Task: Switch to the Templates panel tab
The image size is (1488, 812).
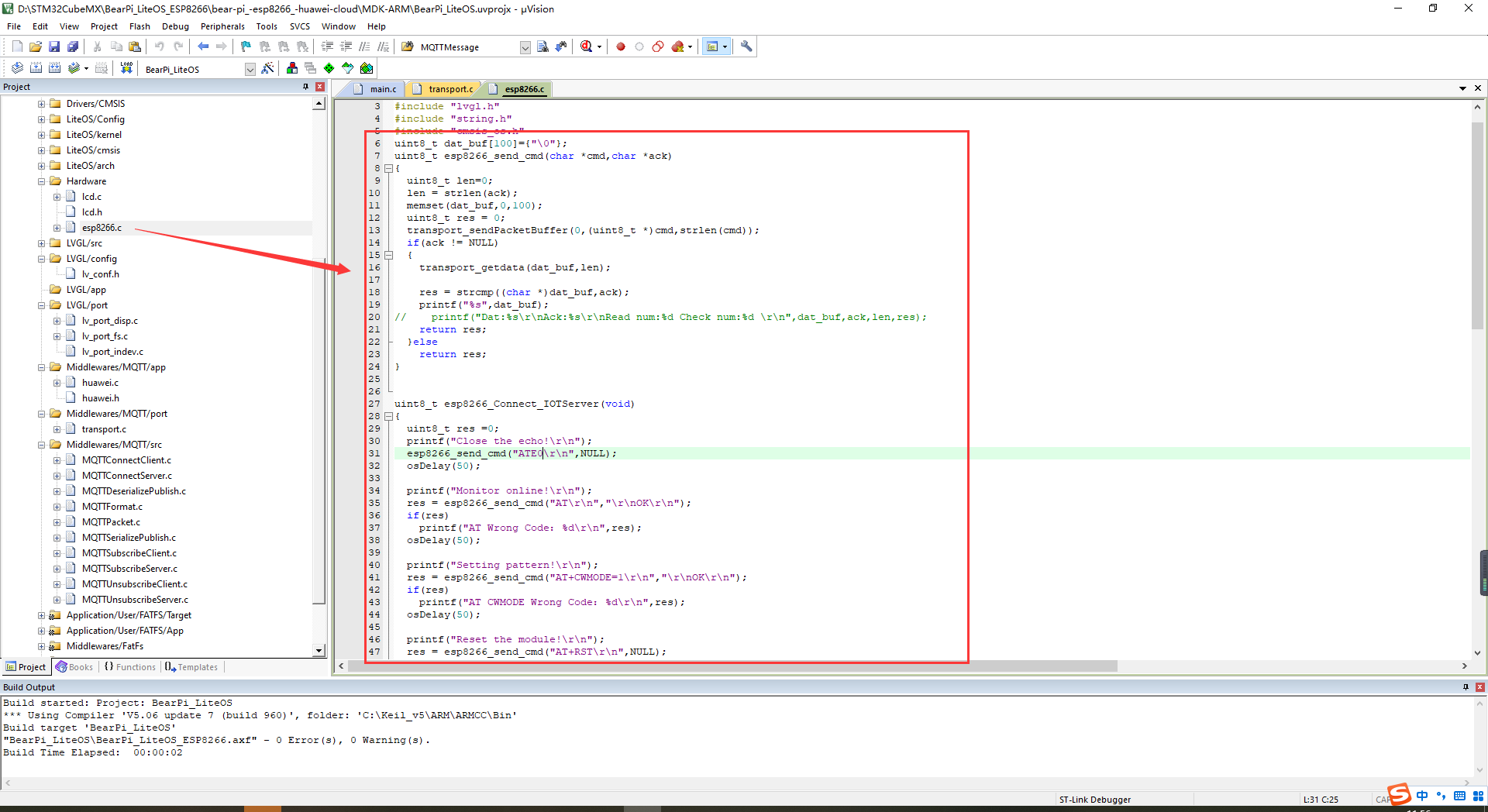Action: pyautogui.click(x=191, y=667)
